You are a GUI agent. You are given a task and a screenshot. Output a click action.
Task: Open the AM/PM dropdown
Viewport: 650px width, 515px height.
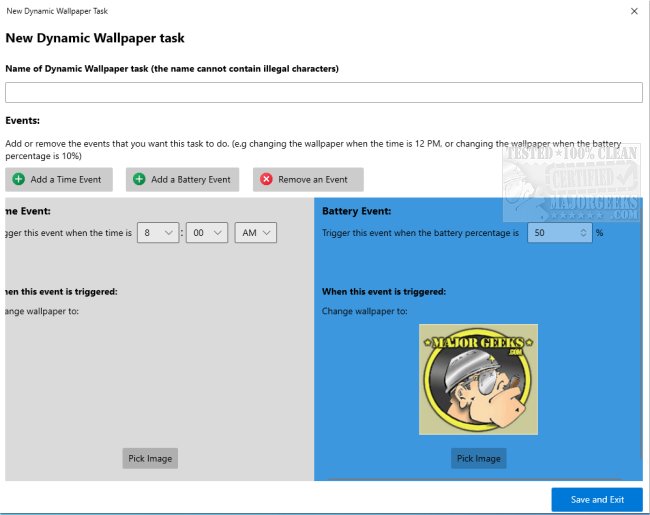click(x=256, y=233)
